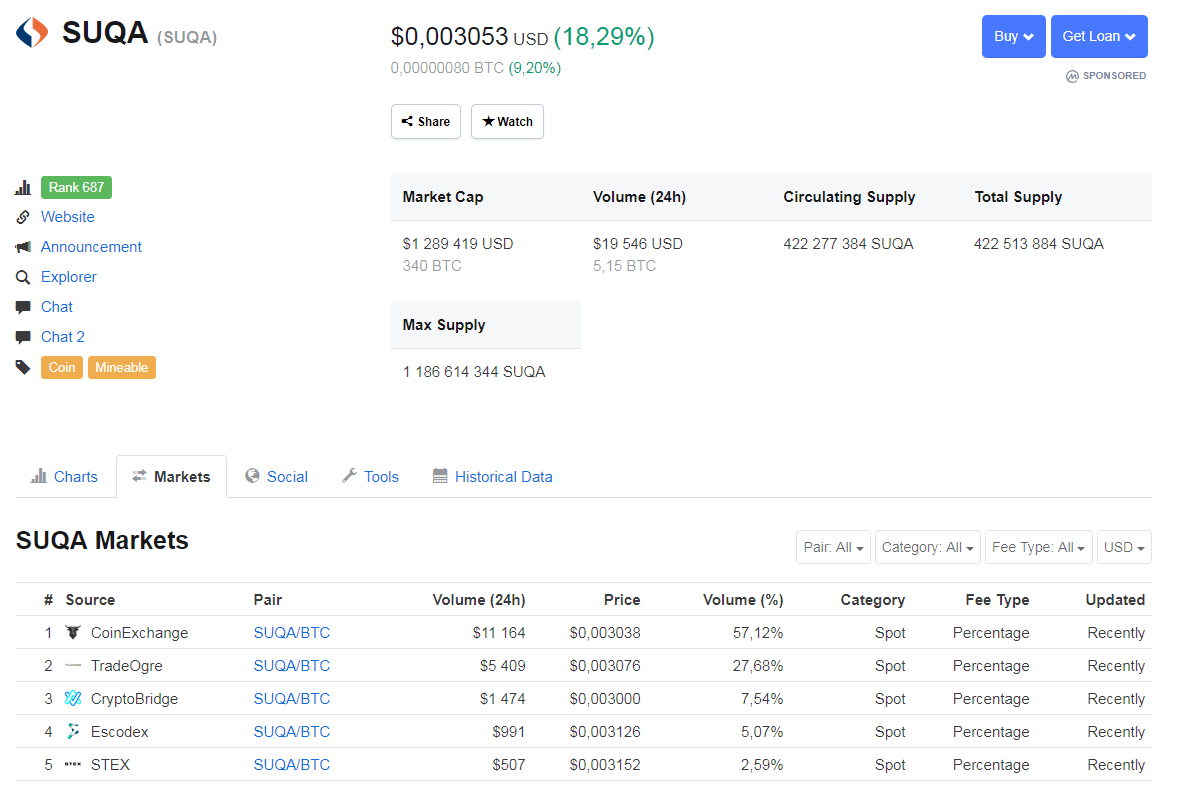Open CoinExchange SUQA/BTC pair link
The width and height of the screenshot is (1190, 802).
[x=291, y=633]
